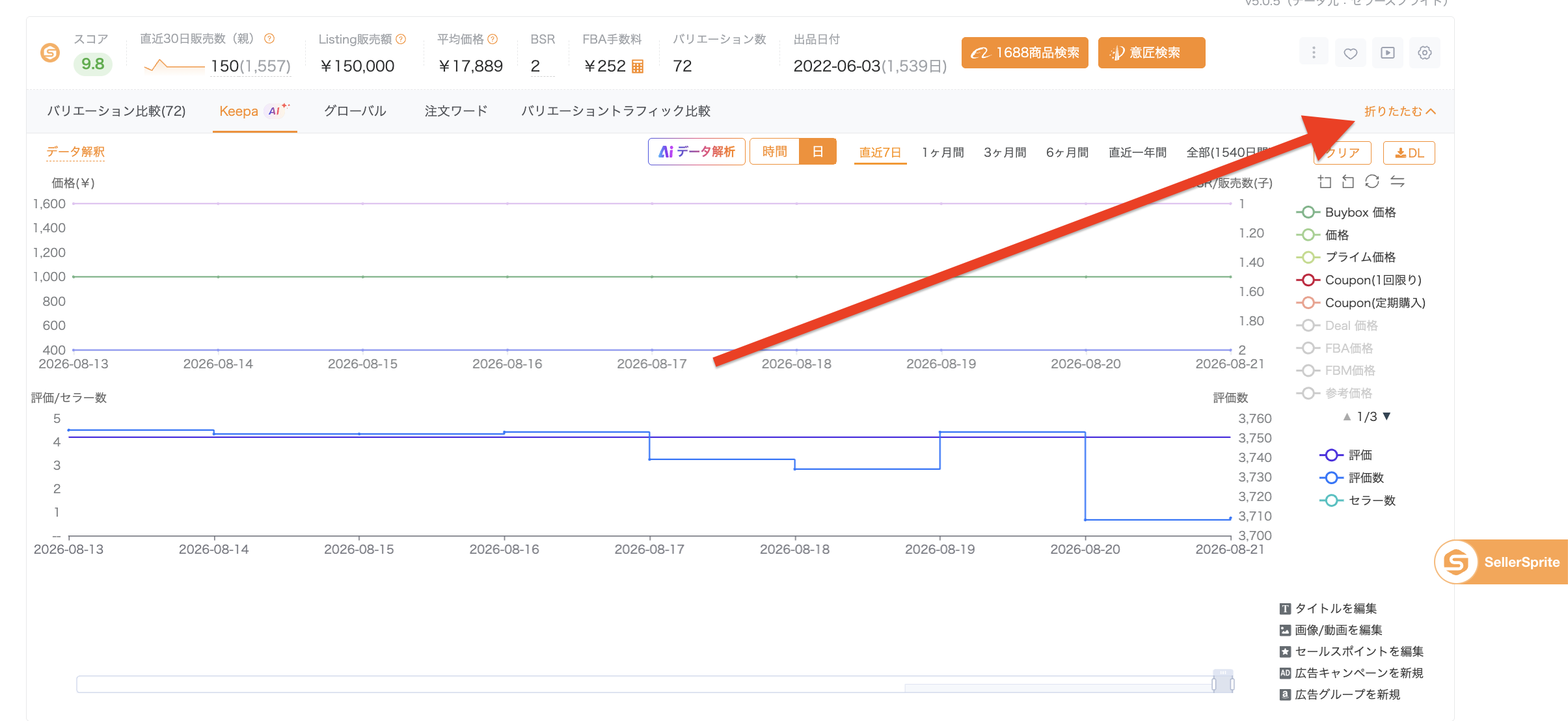
Task: Open the video tutorial play icon
Action: [x=1388, y=53]
